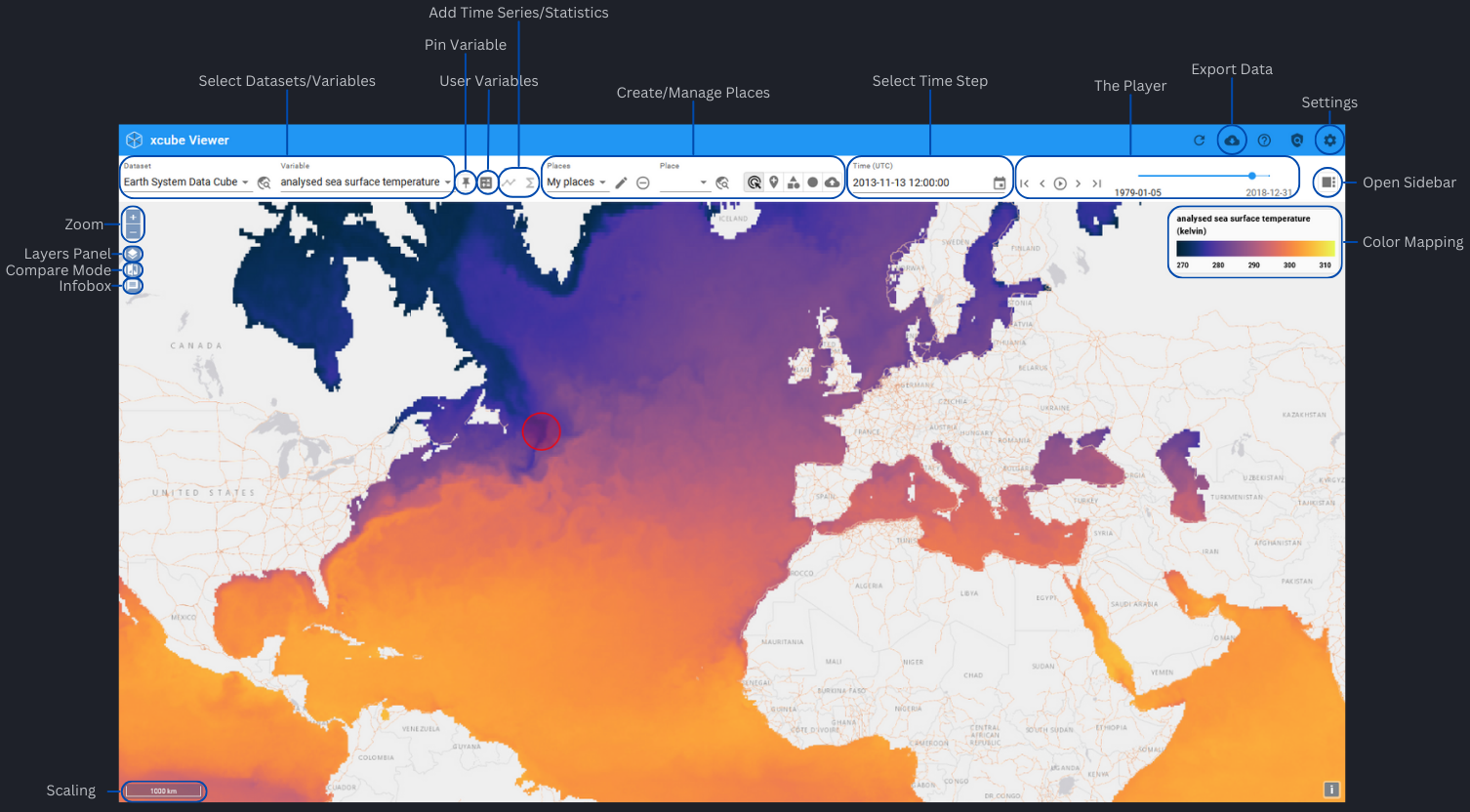The height and width of the screenshot is (812, 1470).
Task: Start the time player with play button
Action: tap(1060, 183)
